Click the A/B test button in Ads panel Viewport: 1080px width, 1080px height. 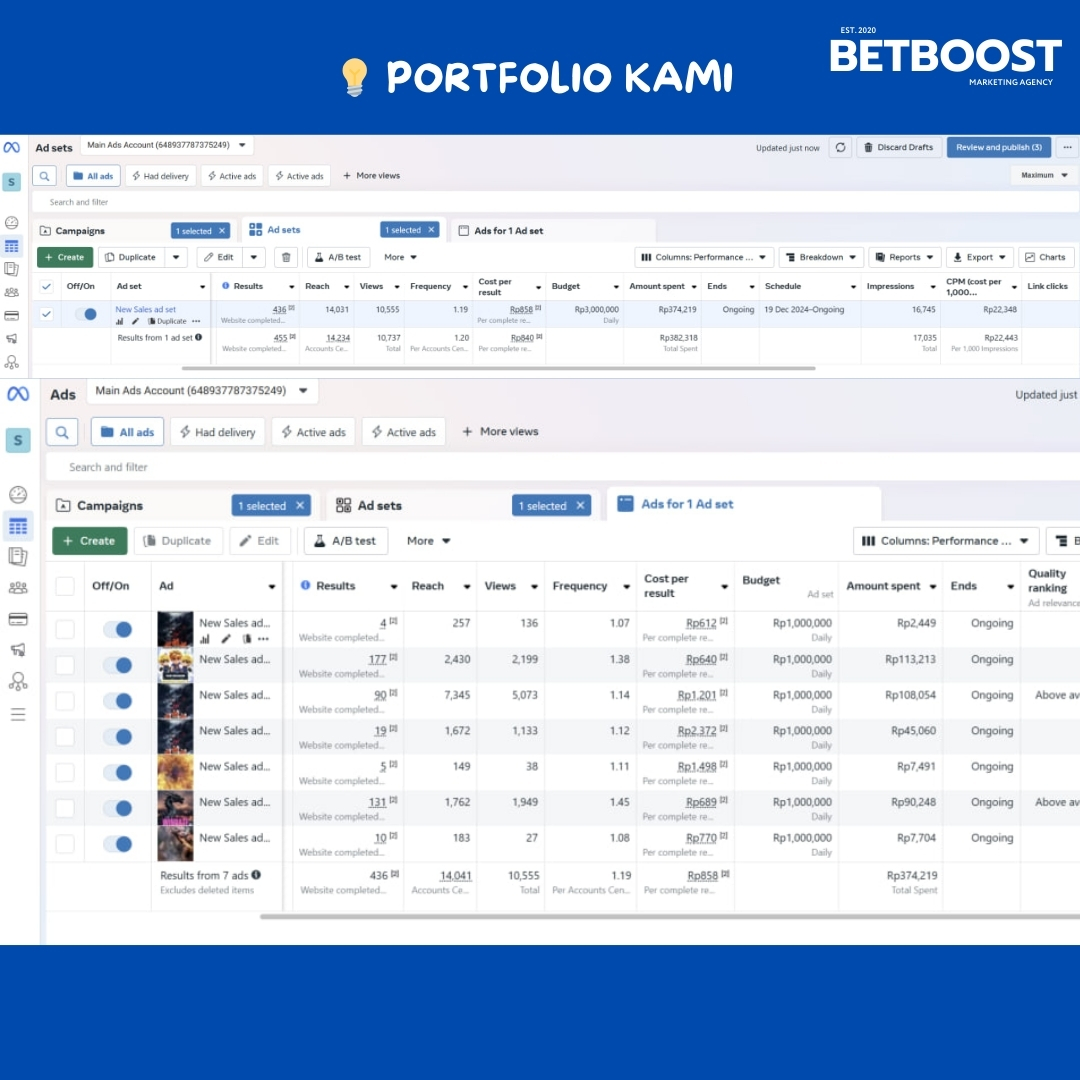(x=346, y=541)
